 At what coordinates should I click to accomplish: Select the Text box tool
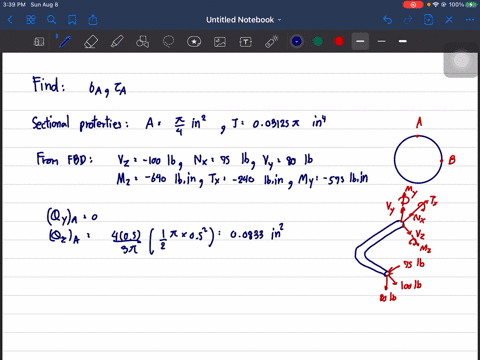[x=246, y=42]
